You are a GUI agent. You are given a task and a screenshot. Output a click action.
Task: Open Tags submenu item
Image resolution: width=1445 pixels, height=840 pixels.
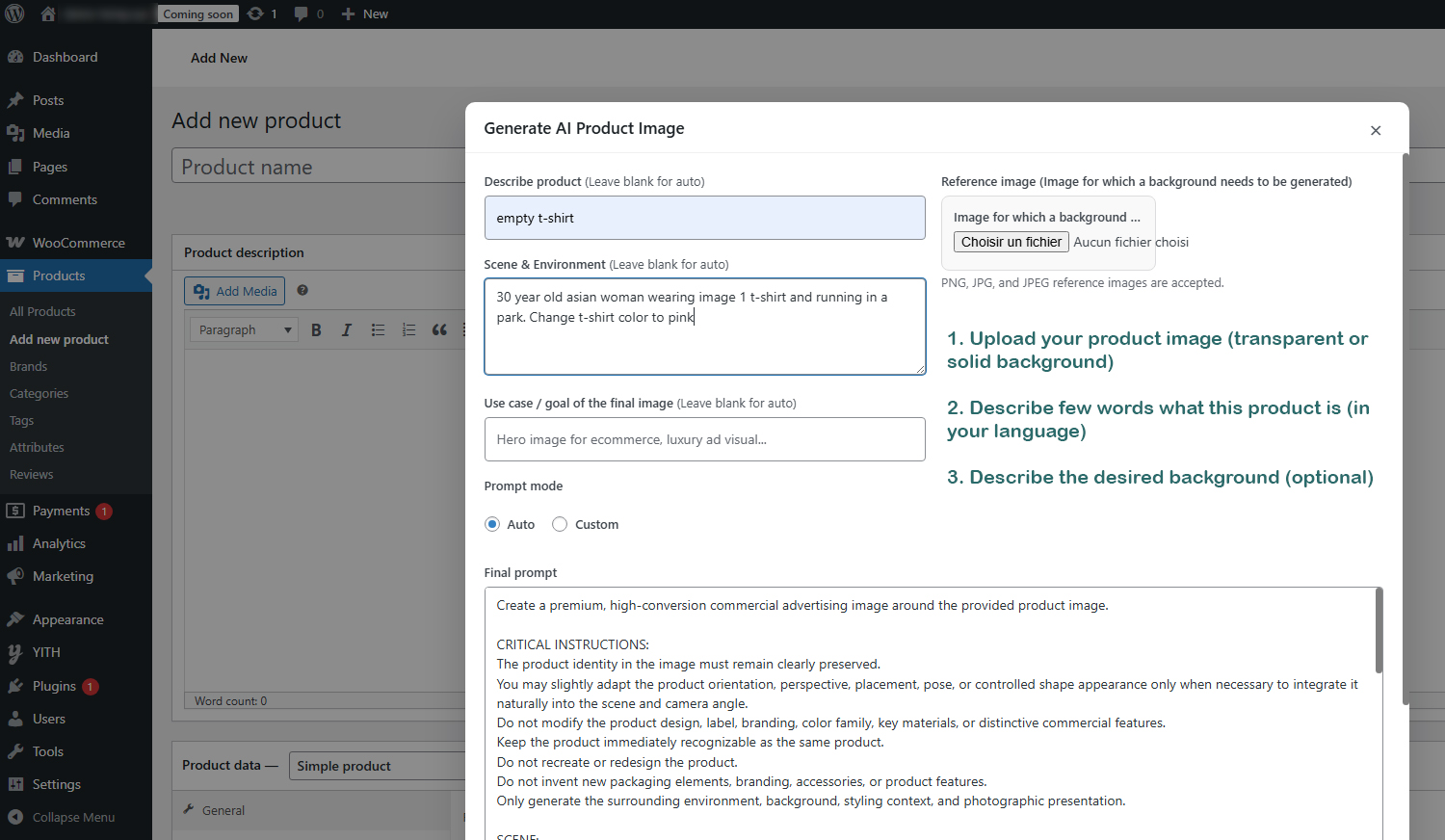tap(21, 420)
